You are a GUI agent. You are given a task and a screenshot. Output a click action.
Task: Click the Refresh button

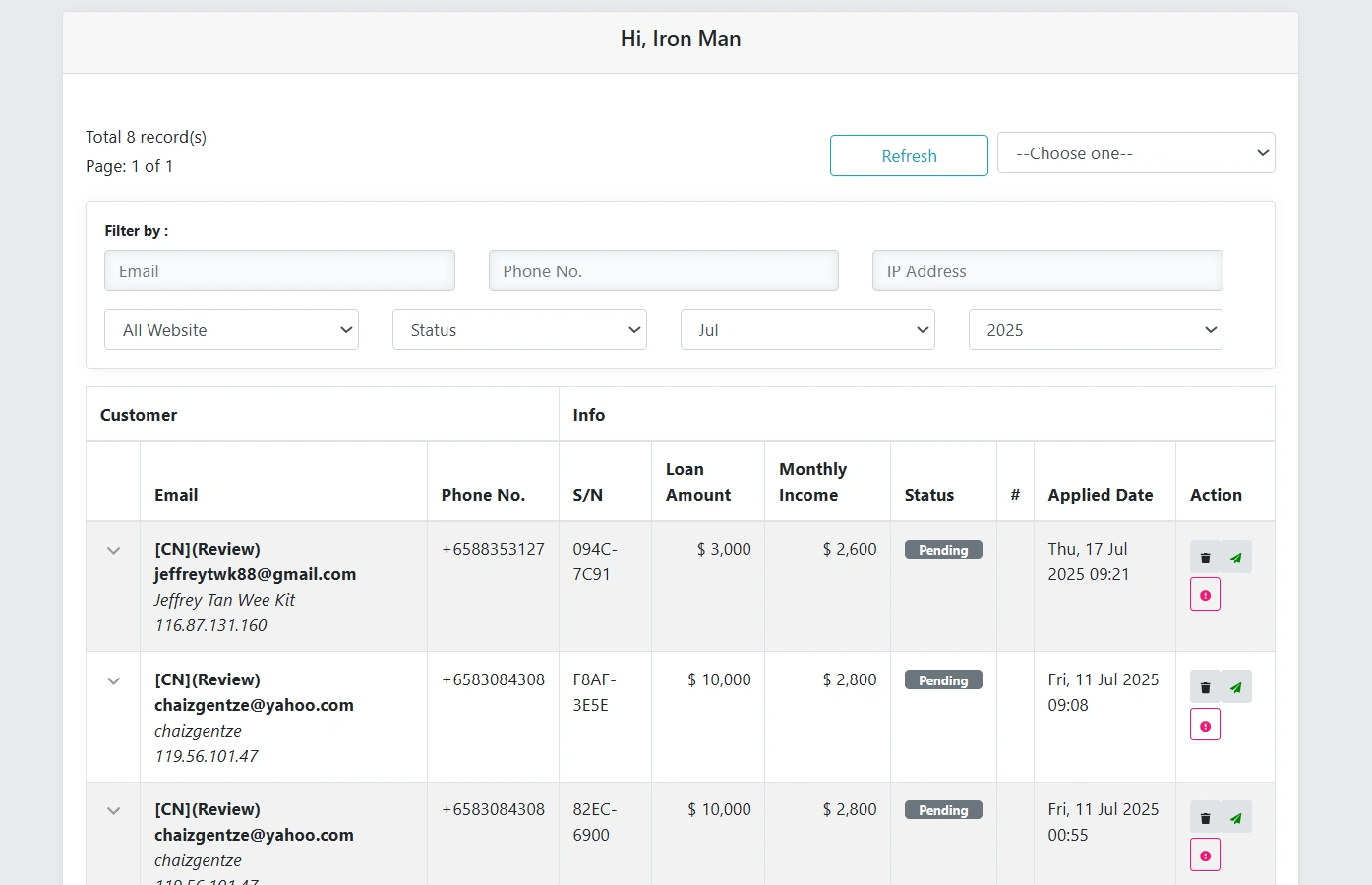tap(909, 155)
